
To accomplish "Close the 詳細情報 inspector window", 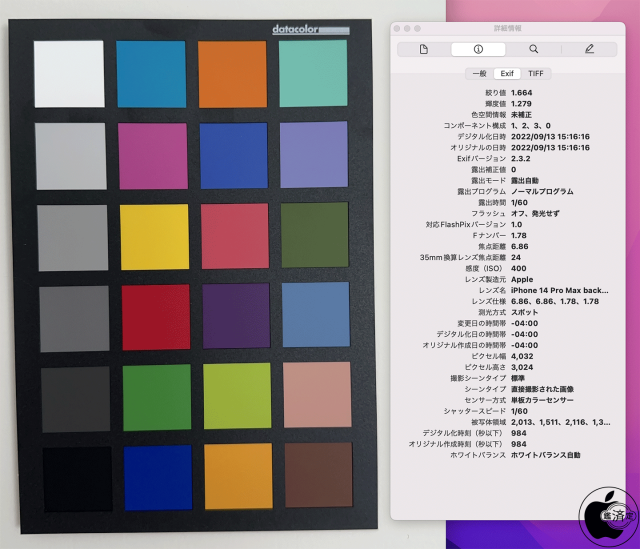I will 398,29.
